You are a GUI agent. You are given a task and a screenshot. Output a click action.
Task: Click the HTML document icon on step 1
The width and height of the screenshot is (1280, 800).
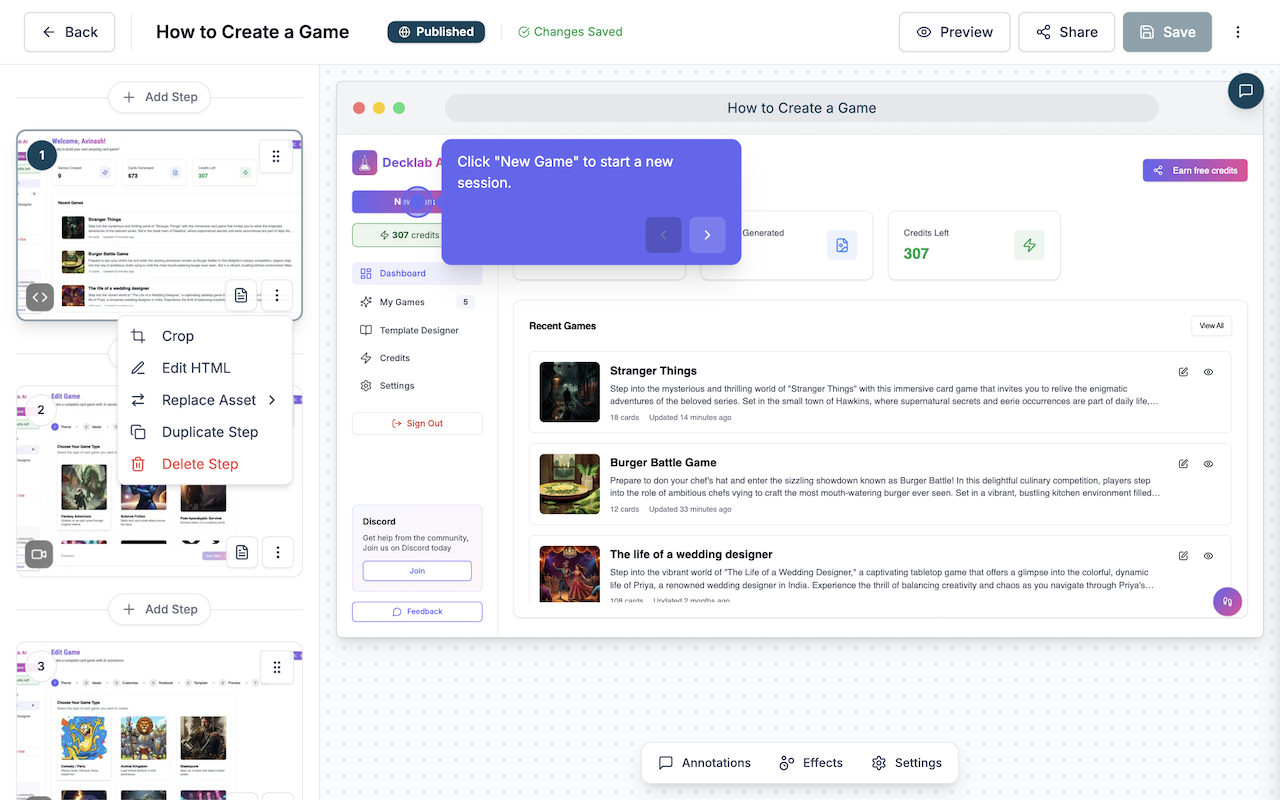click(x=240, y=295)
